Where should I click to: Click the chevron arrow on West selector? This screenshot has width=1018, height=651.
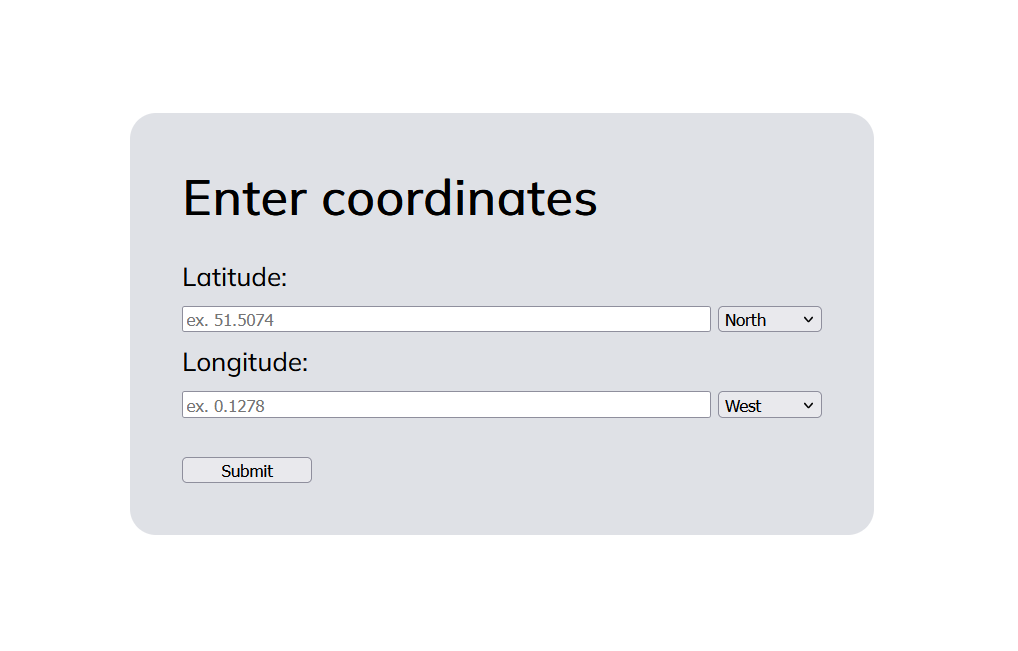[x=808, y=405]
